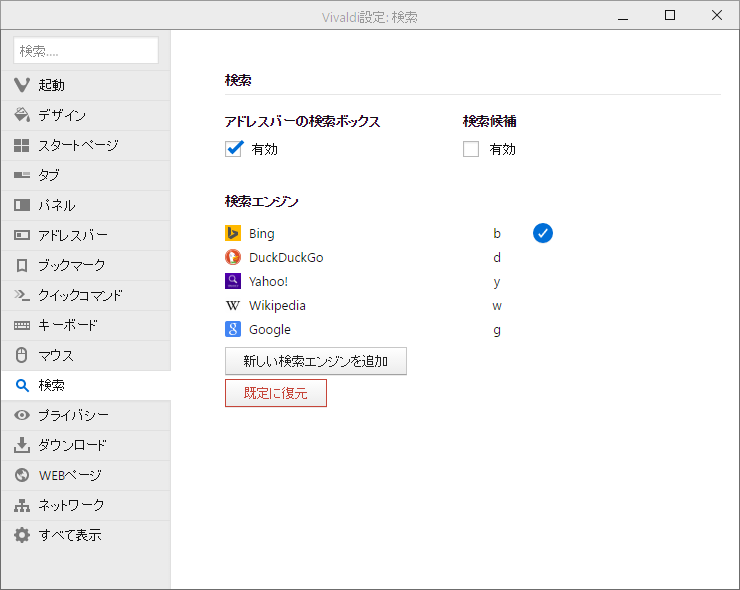Viewport: 740px width, 590px height.
Task: Click the Wikipedia W icon
Action: click(x=233, y=305)
